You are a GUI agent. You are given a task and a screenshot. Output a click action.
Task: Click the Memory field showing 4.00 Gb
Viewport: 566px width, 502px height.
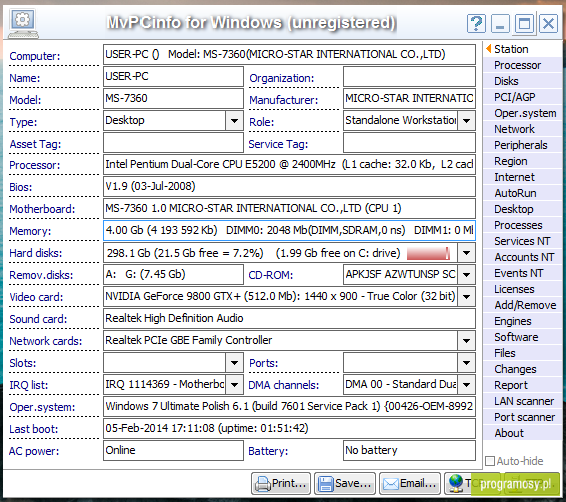(289, 231)
